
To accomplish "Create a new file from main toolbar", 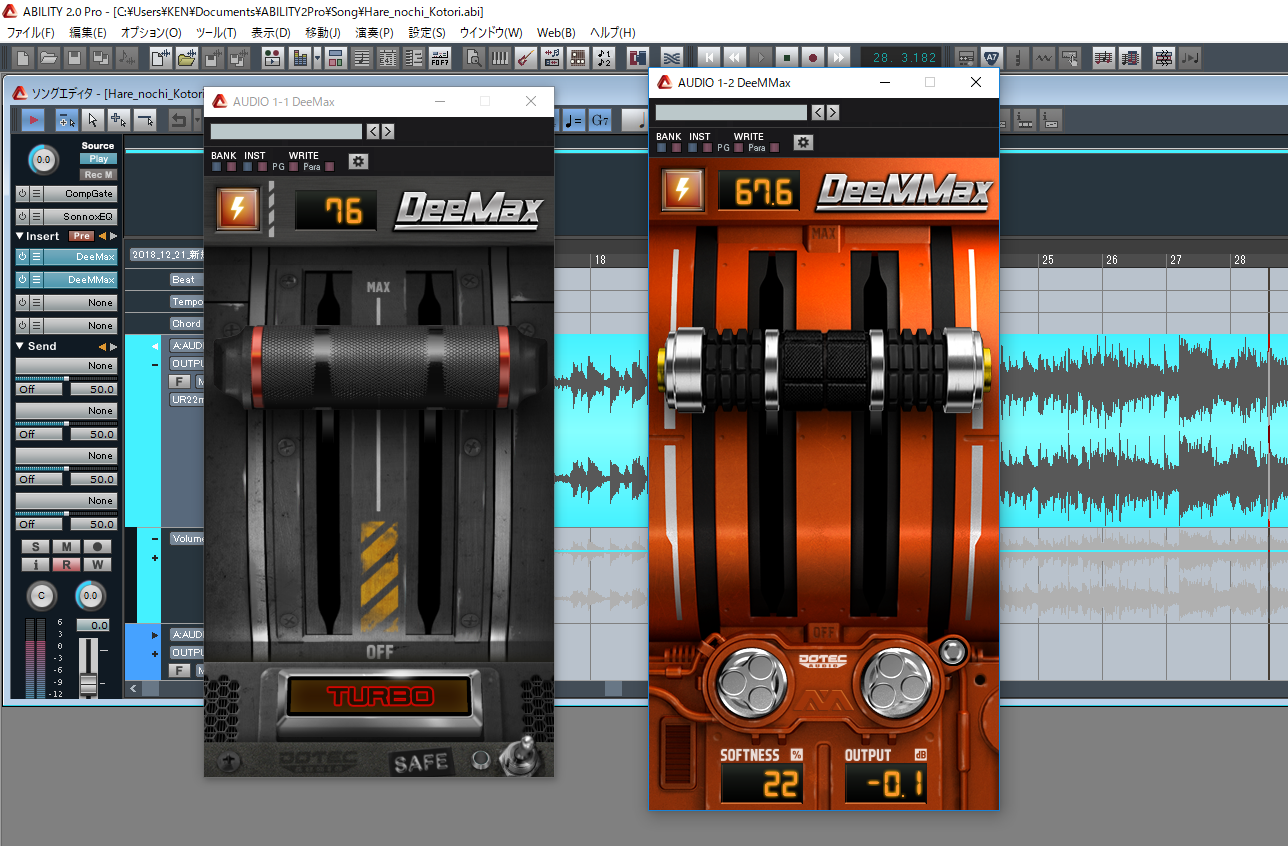I will (x=23, y=57).
